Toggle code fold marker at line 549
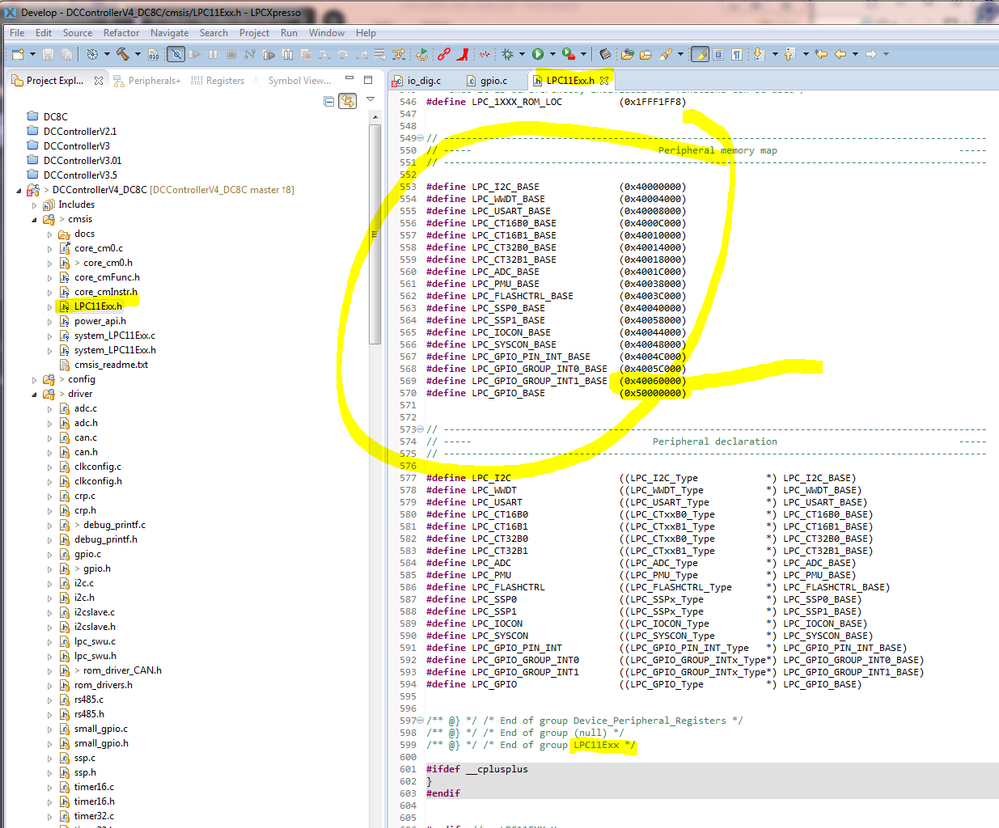 click(420, 138)
